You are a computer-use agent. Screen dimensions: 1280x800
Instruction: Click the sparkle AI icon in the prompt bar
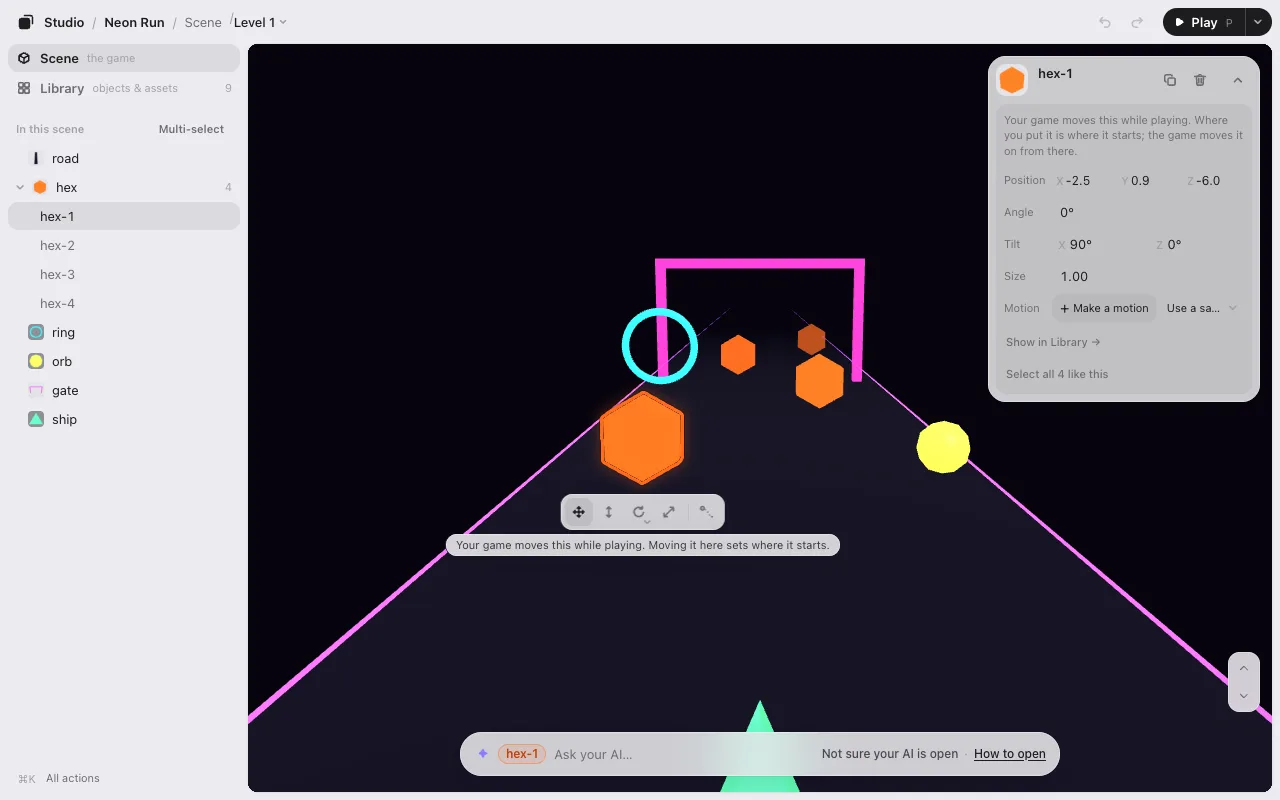click(483, 754)
